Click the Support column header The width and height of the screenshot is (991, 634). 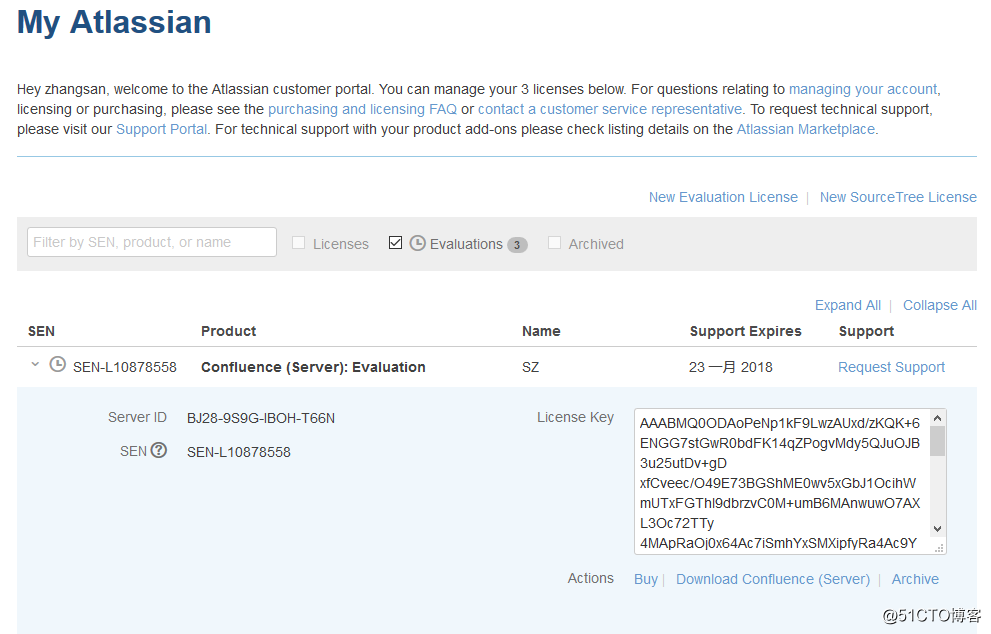[866, 331]
